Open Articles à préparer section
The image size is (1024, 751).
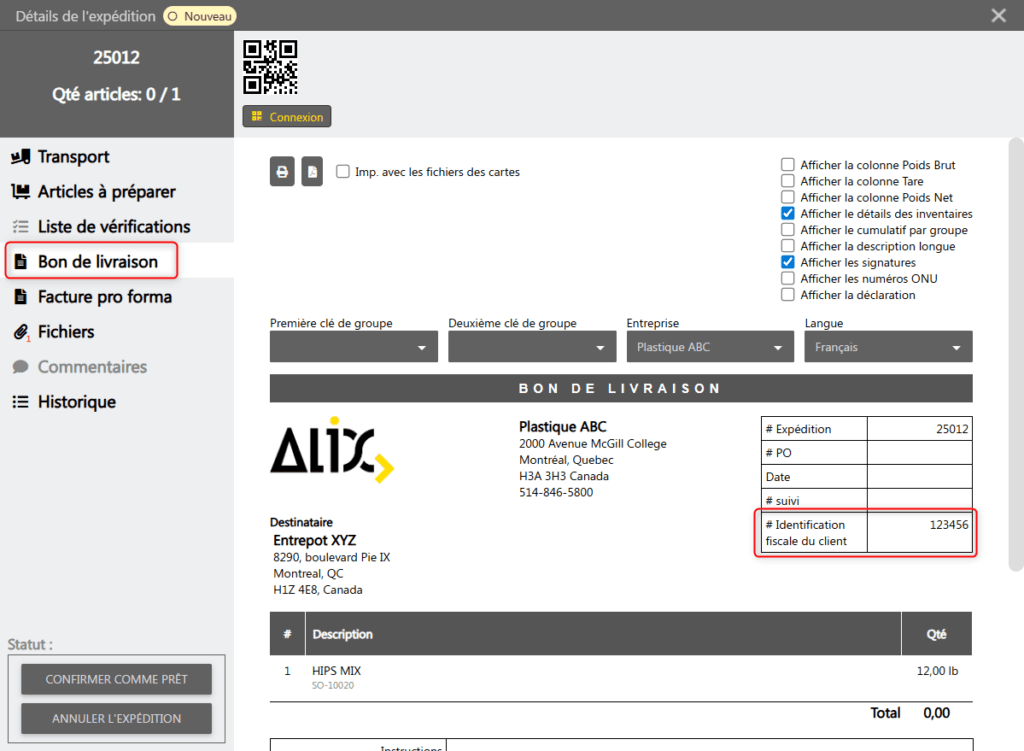106,192
